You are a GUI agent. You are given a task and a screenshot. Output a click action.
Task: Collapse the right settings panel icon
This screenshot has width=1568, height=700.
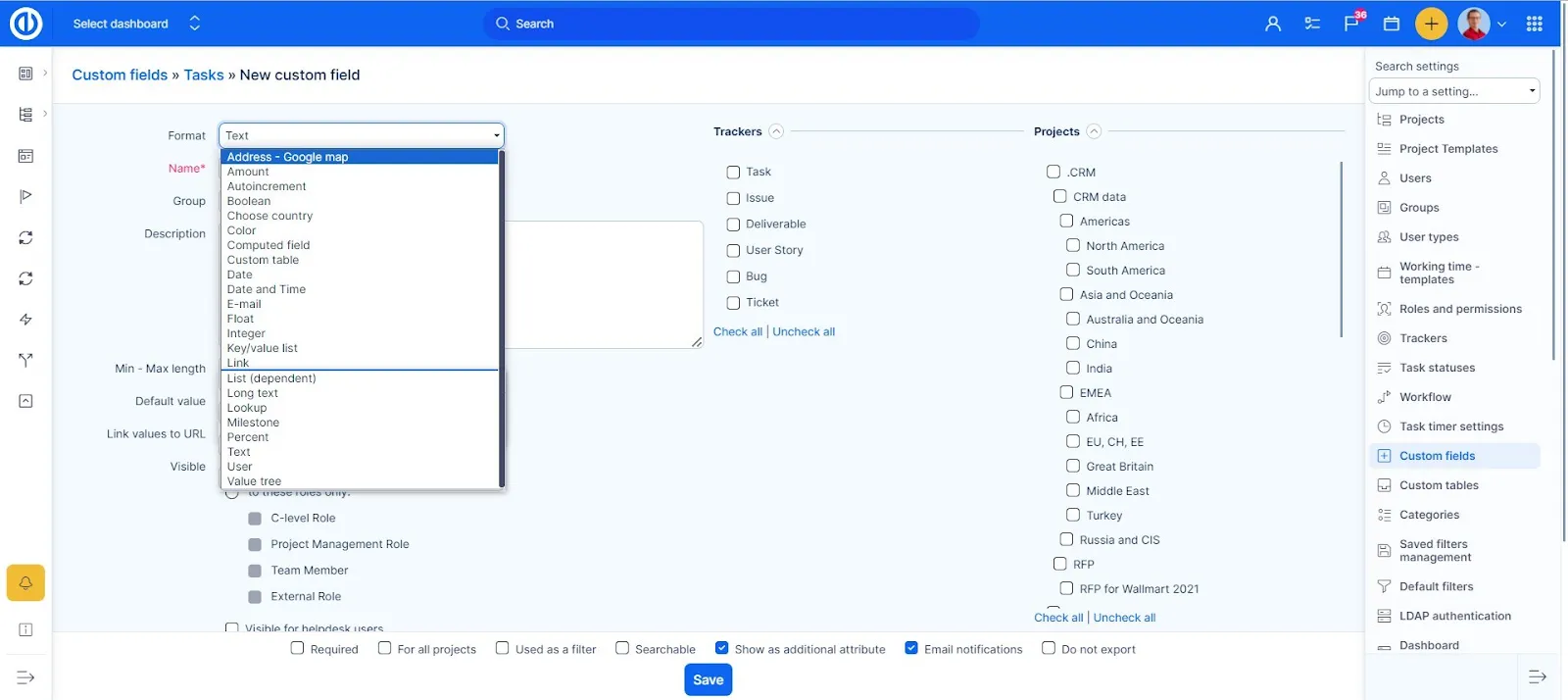1537,676
